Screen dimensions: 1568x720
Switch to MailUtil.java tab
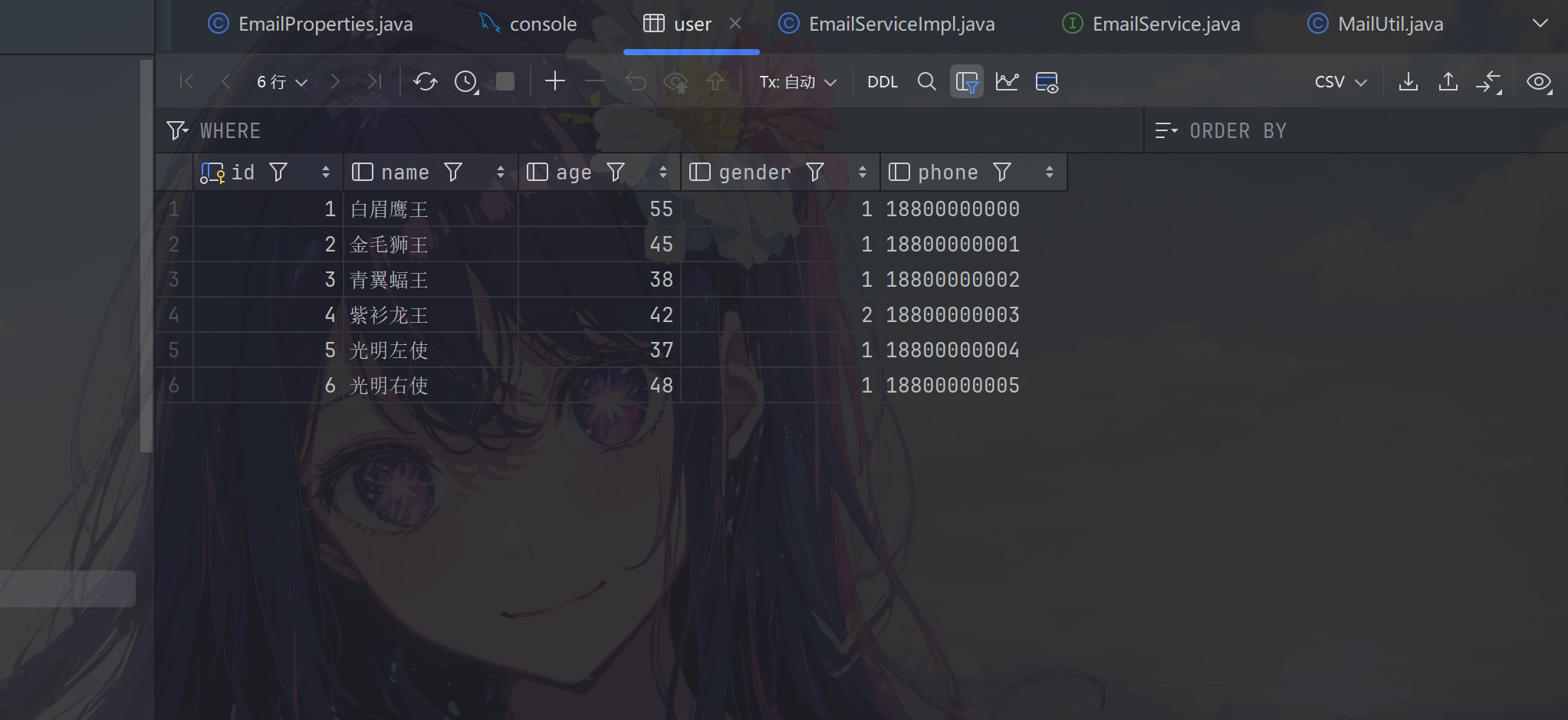[x=1376, y=24]
